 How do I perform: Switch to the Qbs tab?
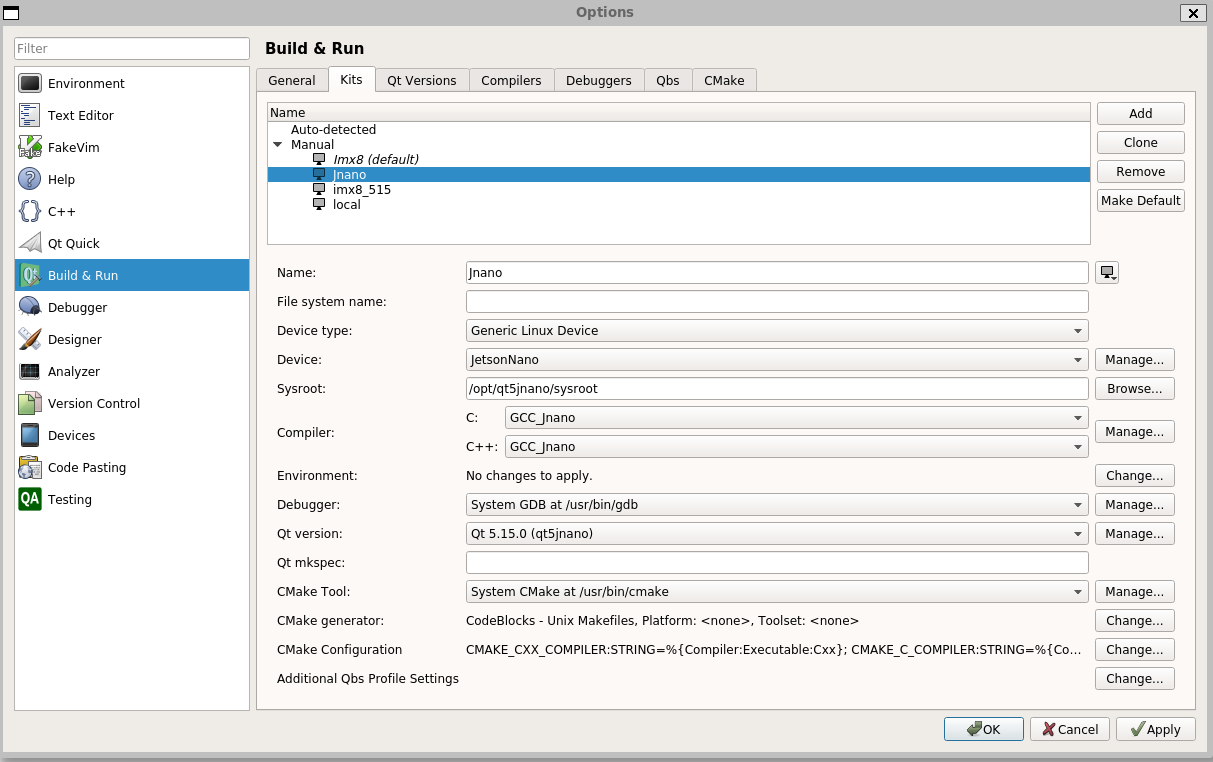668,81
